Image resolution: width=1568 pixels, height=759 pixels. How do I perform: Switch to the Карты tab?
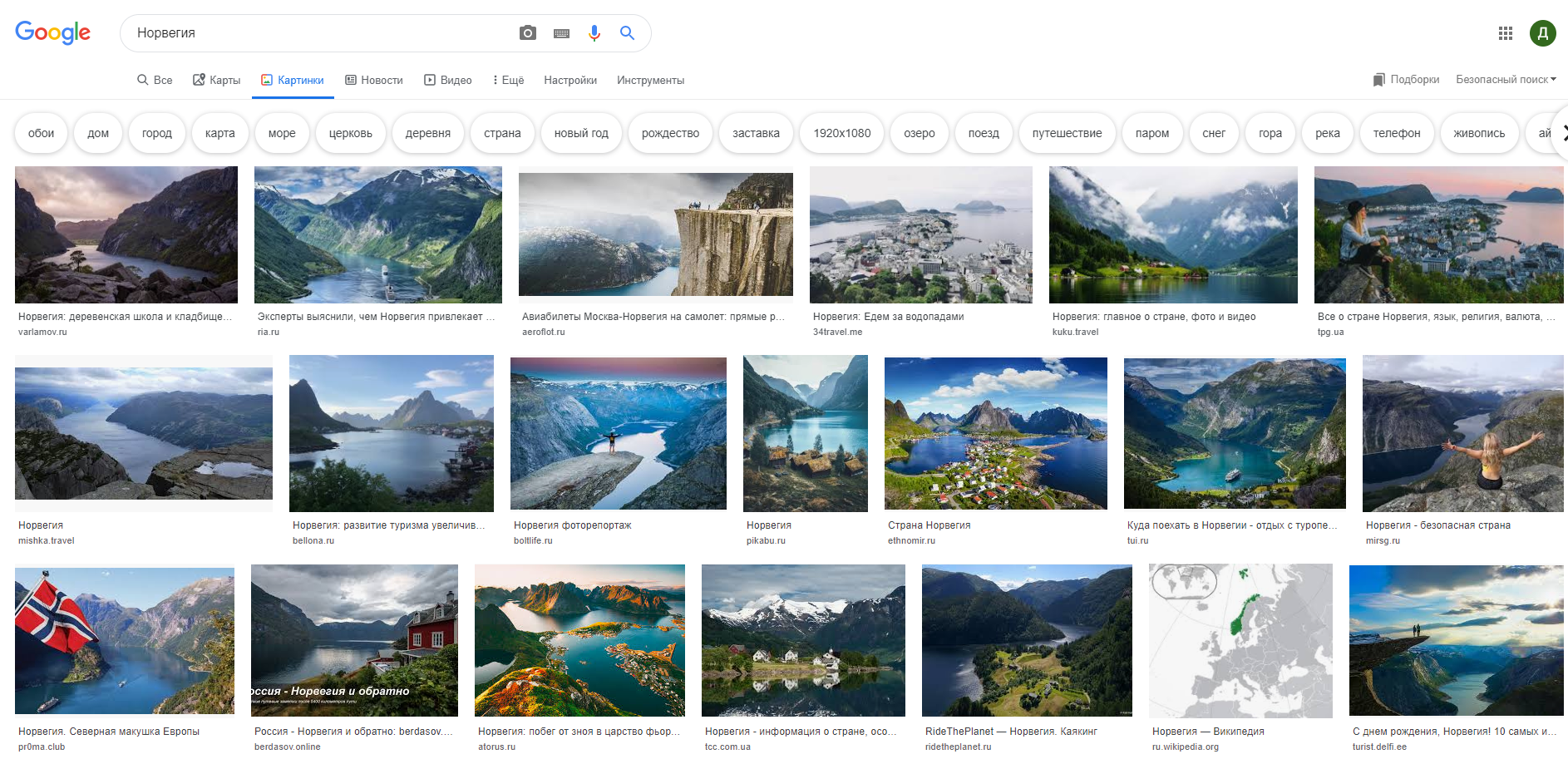pyautogui.click(x=217, y=81)
